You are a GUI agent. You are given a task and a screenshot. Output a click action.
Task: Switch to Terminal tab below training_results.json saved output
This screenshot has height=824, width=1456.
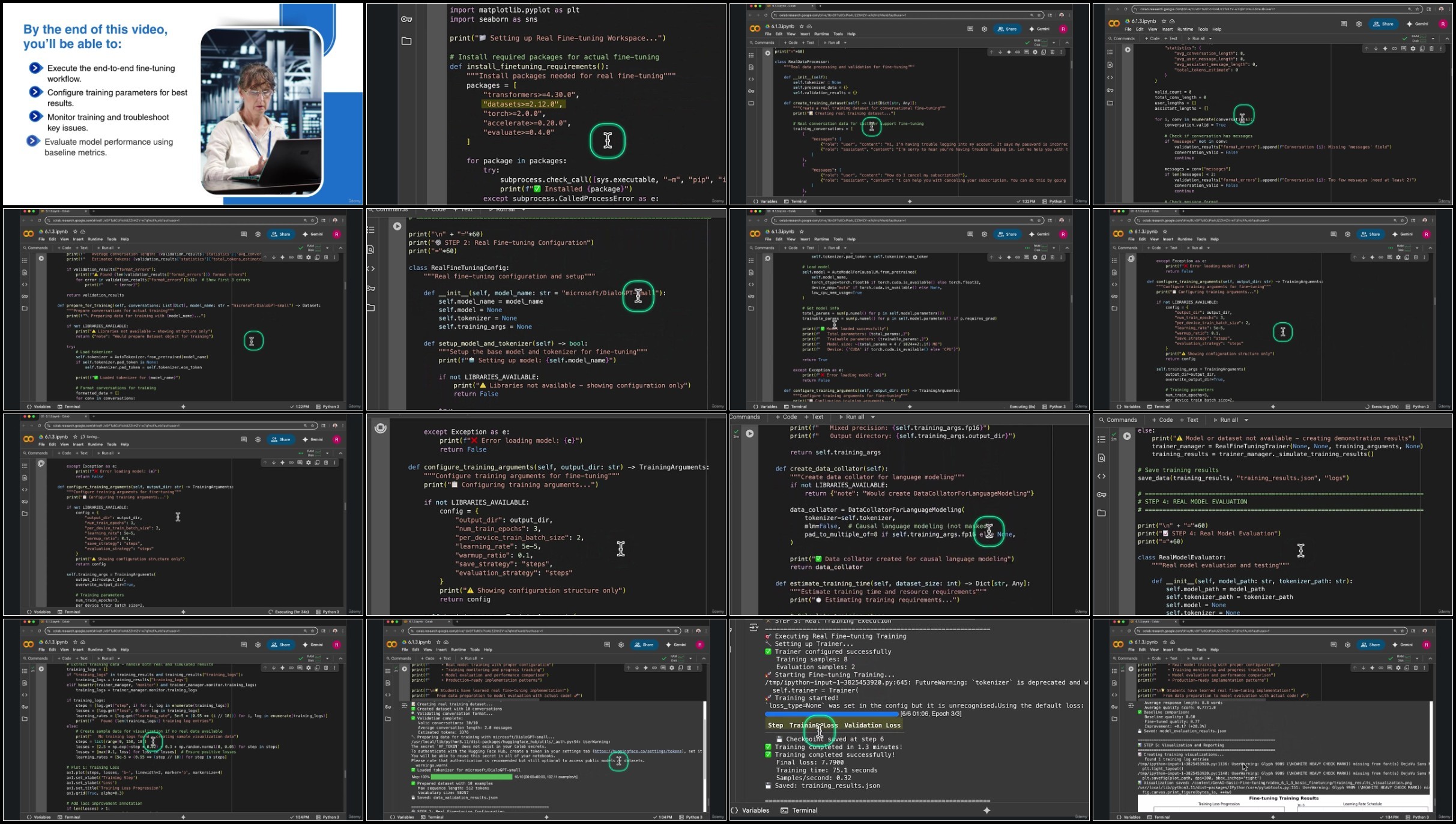click(800, 810)
